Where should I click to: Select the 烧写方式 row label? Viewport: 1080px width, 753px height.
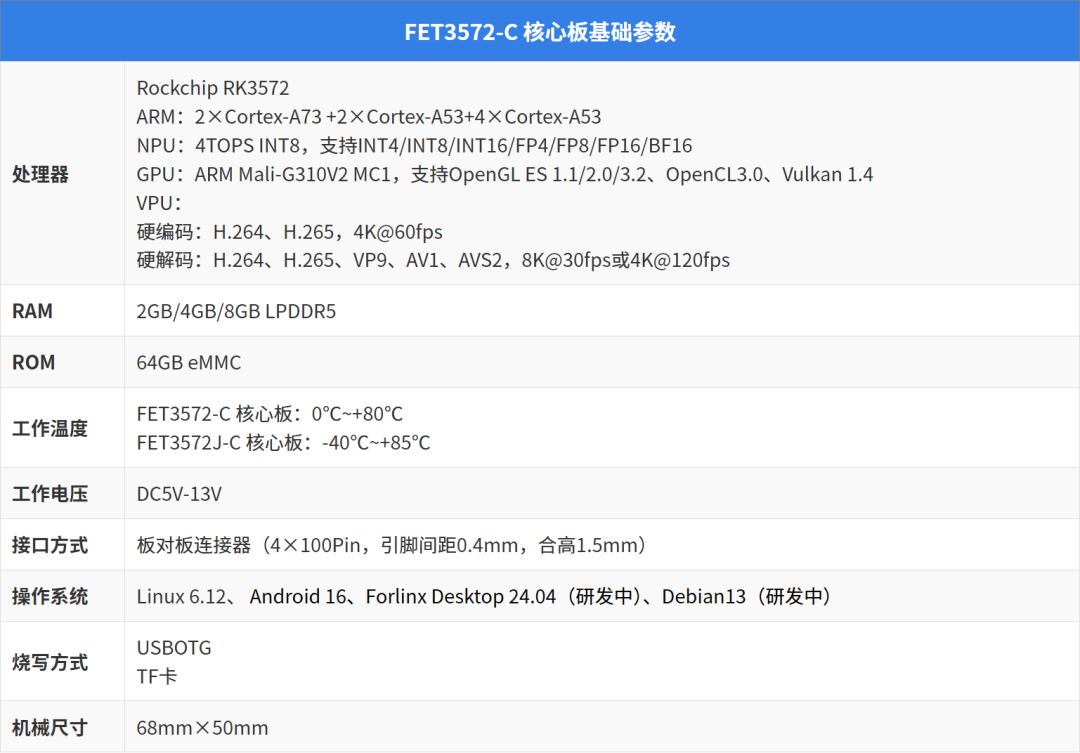tap(50, 663)
